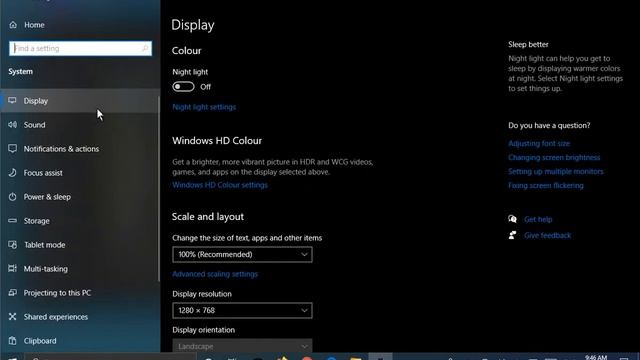
Task: Click the search magnifier icon in the settings box
Action: tap(145, 48)
